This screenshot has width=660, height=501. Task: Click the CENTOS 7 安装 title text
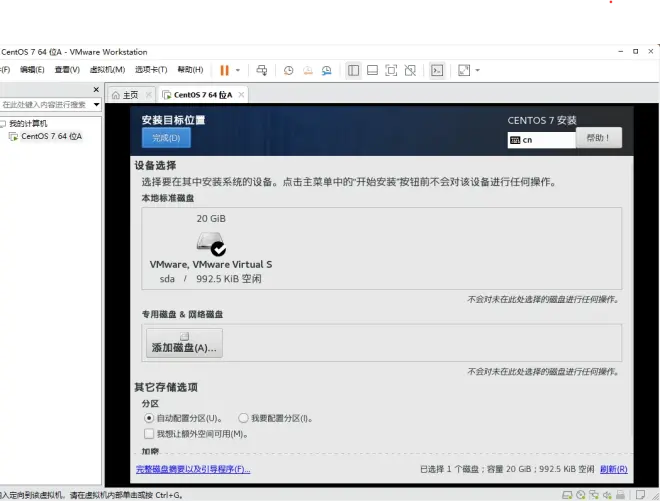(542, 120)
